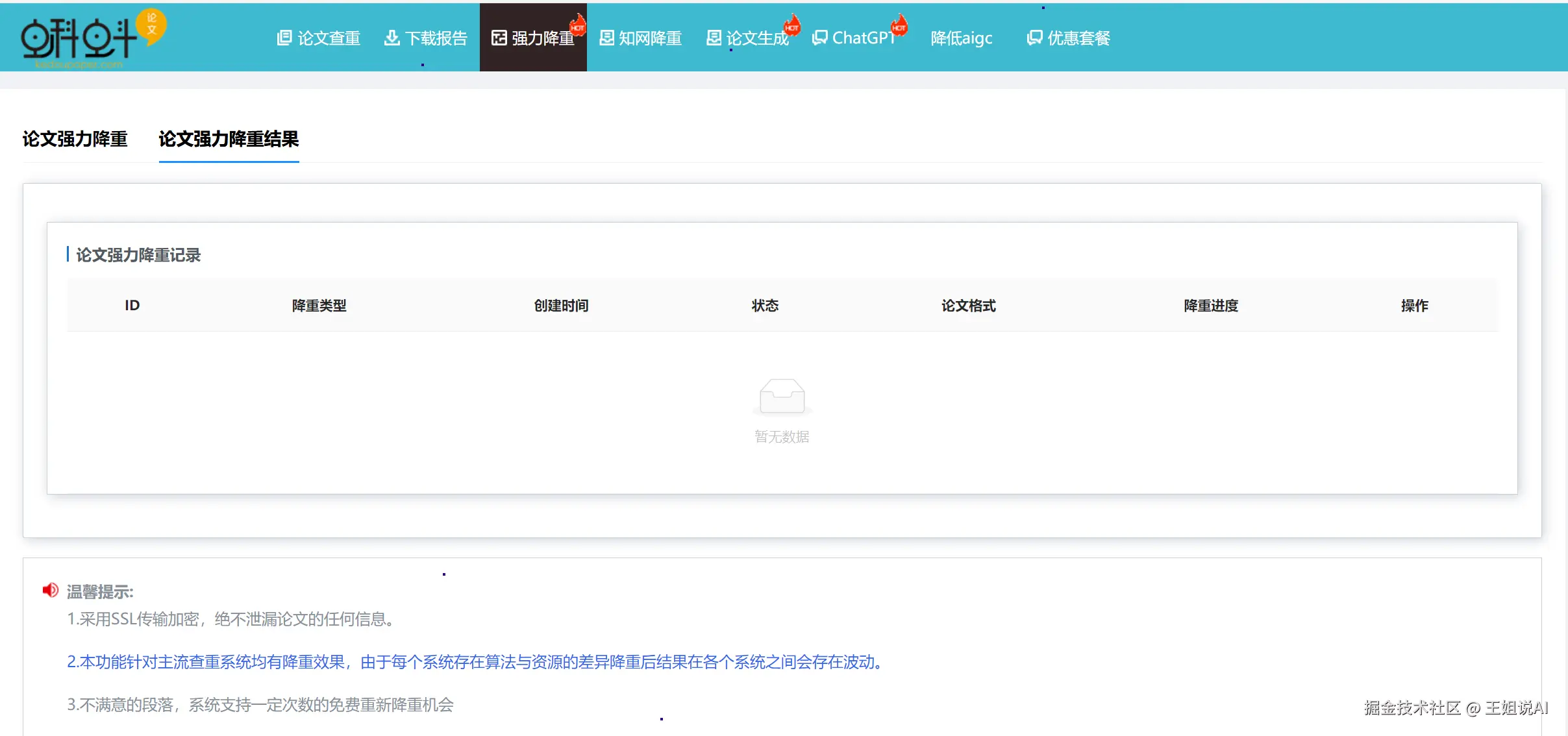This screenshot has width=1568, height=736.
Task: Click the 强力降重 nav icon
Action: click(499, 38)
